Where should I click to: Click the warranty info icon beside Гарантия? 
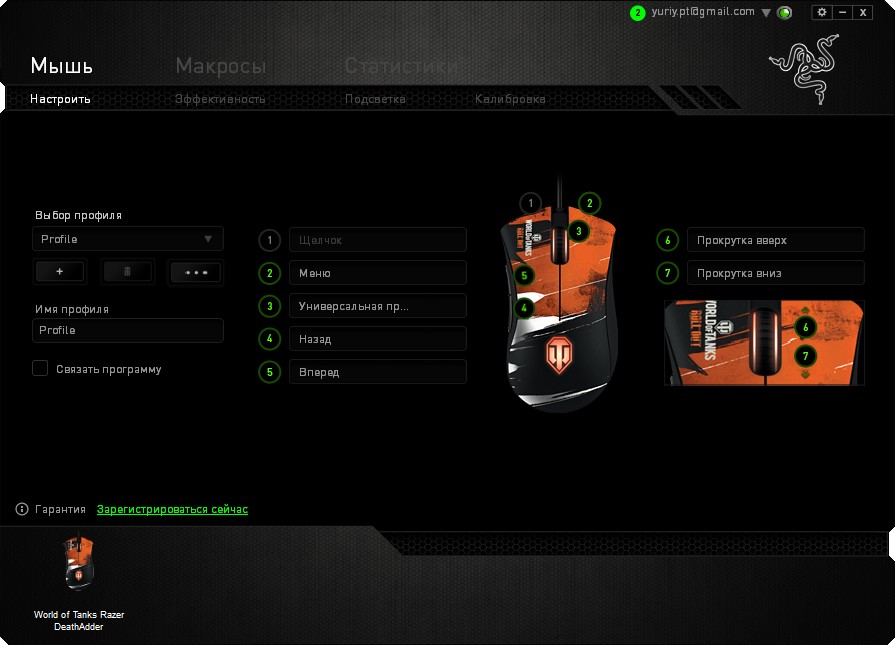tap(22, 509)
